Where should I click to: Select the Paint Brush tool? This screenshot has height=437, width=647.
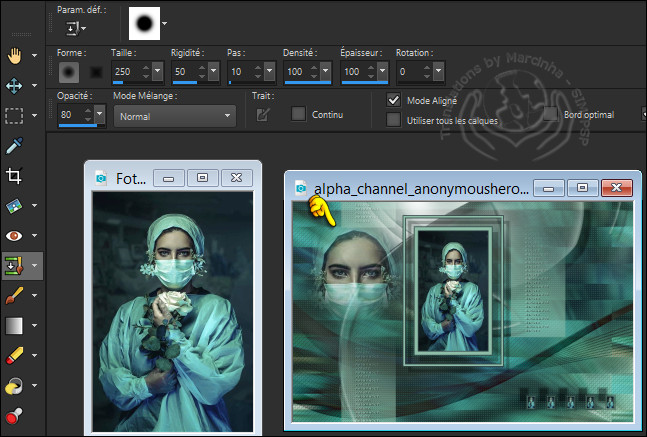pos(14,296)
